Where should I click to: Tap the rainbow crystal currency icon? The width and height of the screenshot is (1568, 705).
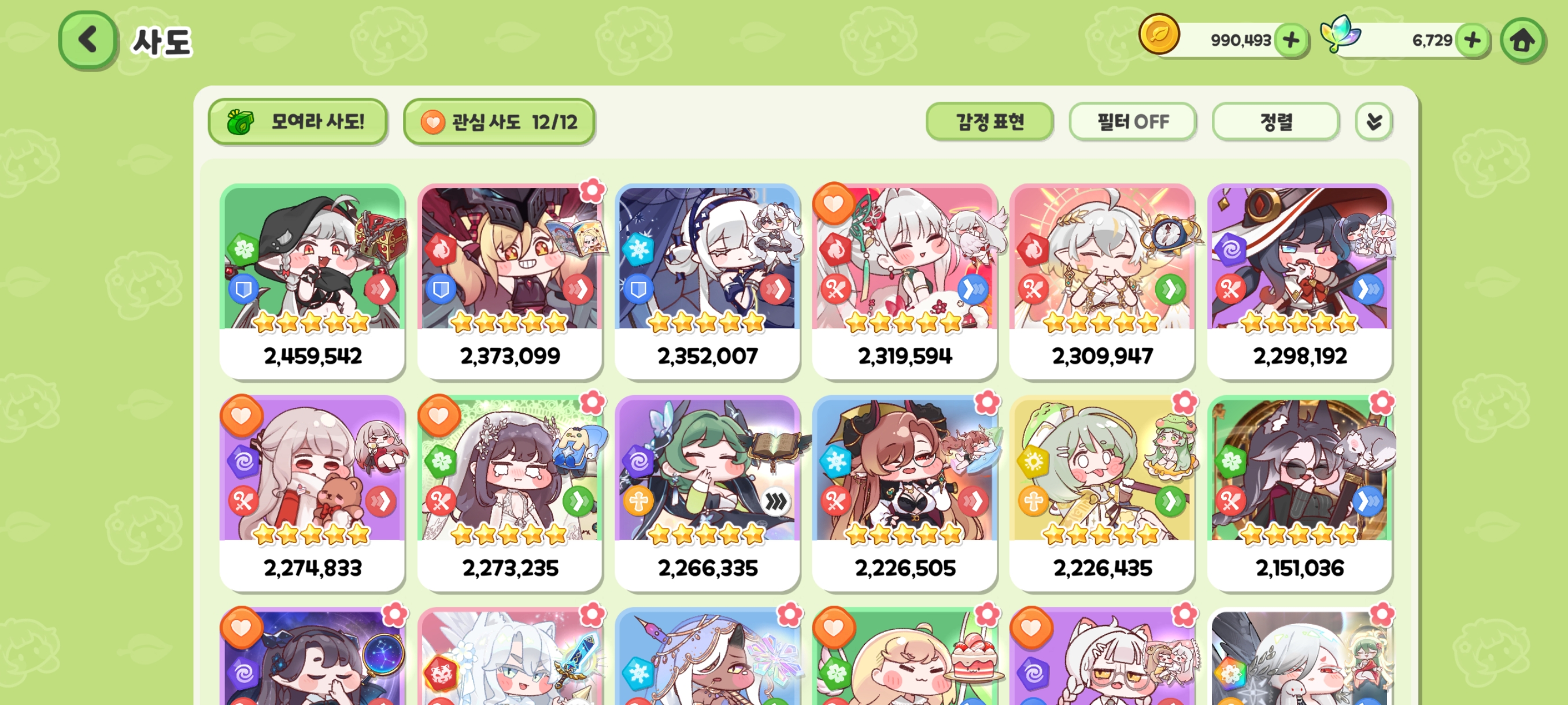1340,35
